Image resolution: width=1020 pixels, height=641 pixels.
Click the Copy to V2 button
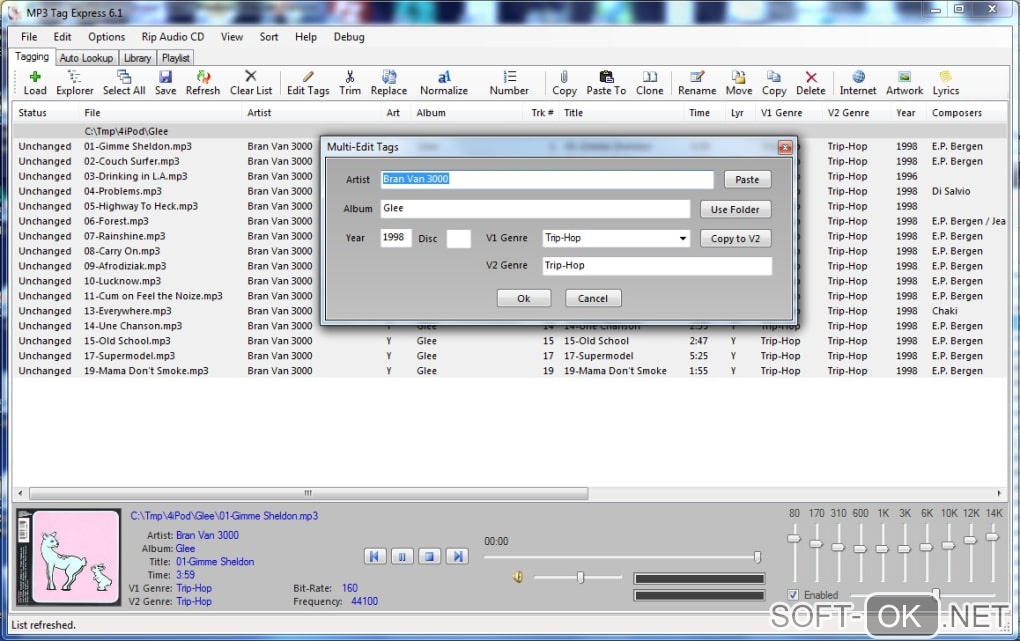[735, 239]
